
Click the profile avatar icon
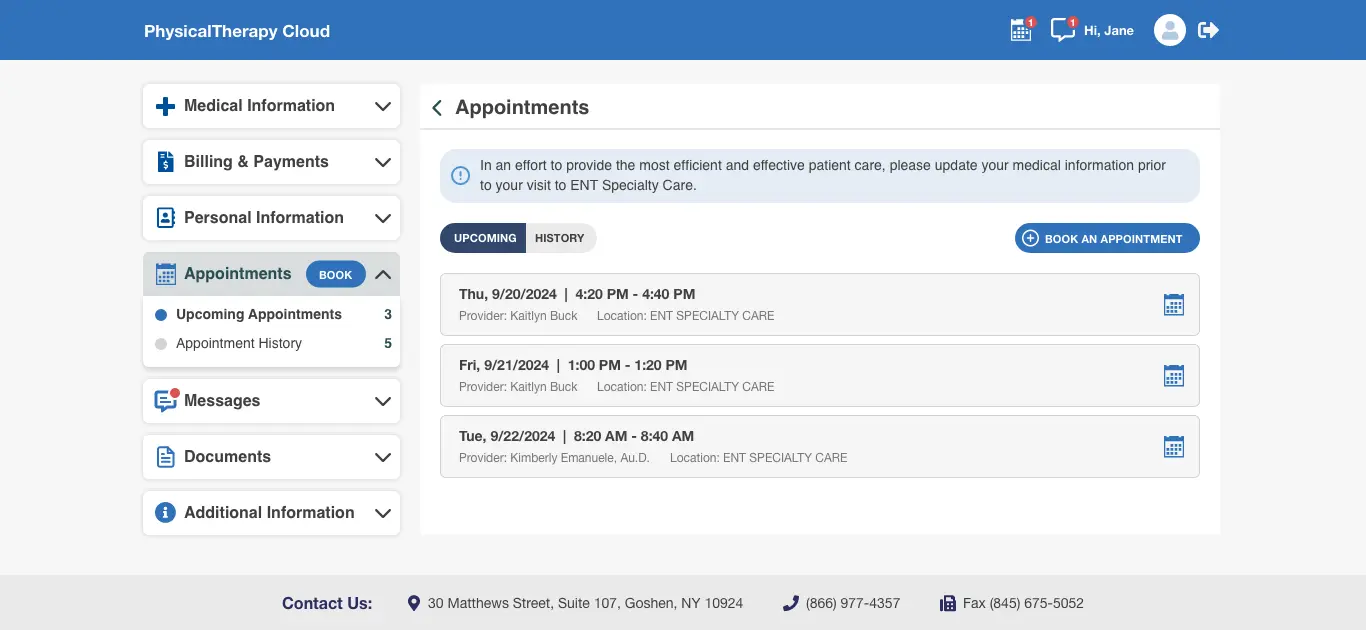click(1169, 30)
